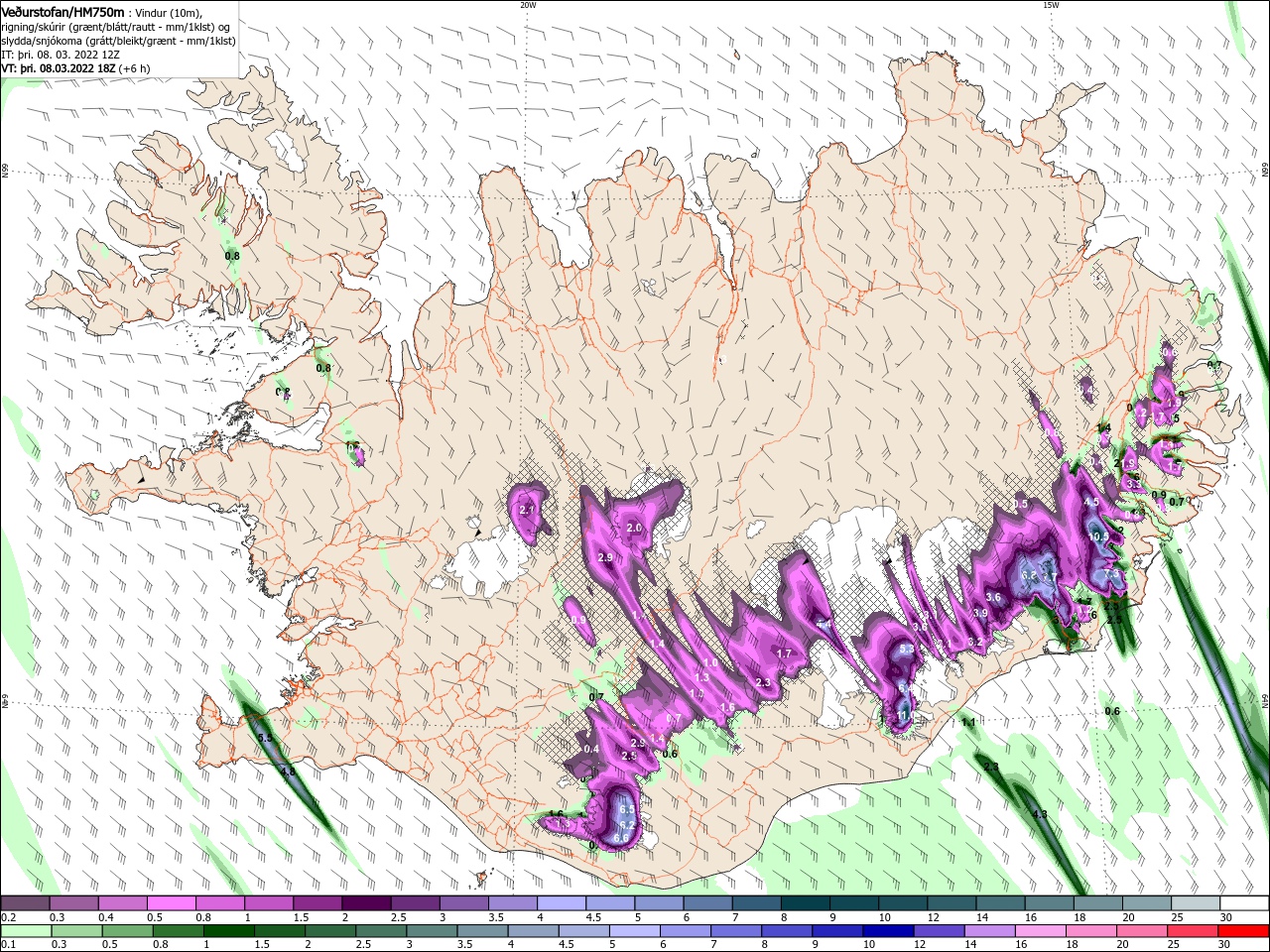Image resolution: width=1270 pixels, height=952 pixels.
Task: Click the upper legend swatch between 0.5 and 0.8
Action: 171,902
